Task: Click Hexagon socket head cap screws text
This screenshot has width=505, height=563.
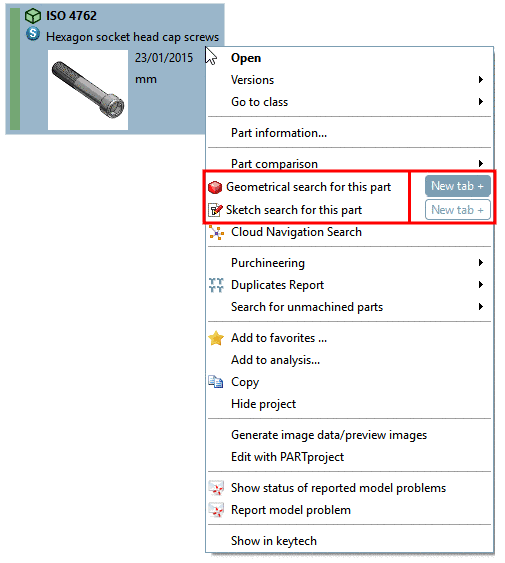Action: coord(132,37)
